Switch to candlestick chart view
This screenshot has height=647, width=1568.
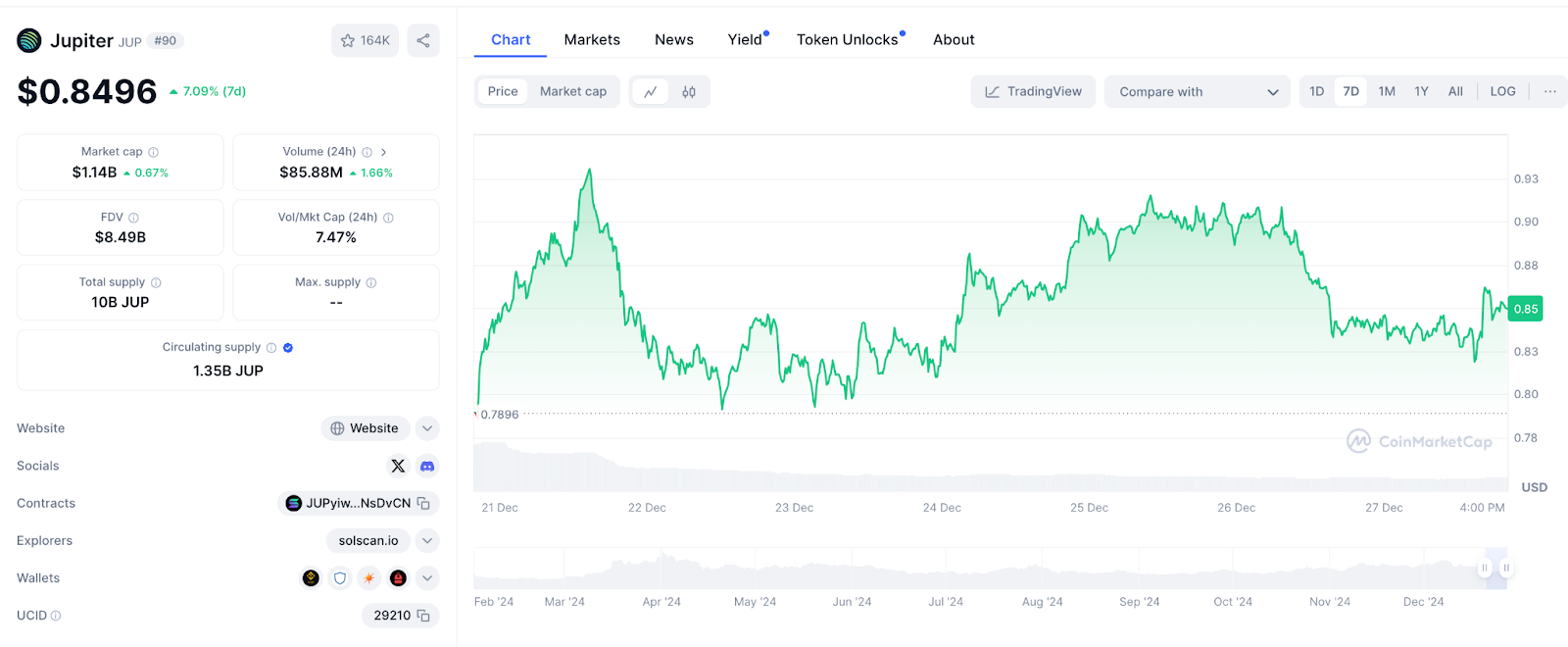coord(689,91)
